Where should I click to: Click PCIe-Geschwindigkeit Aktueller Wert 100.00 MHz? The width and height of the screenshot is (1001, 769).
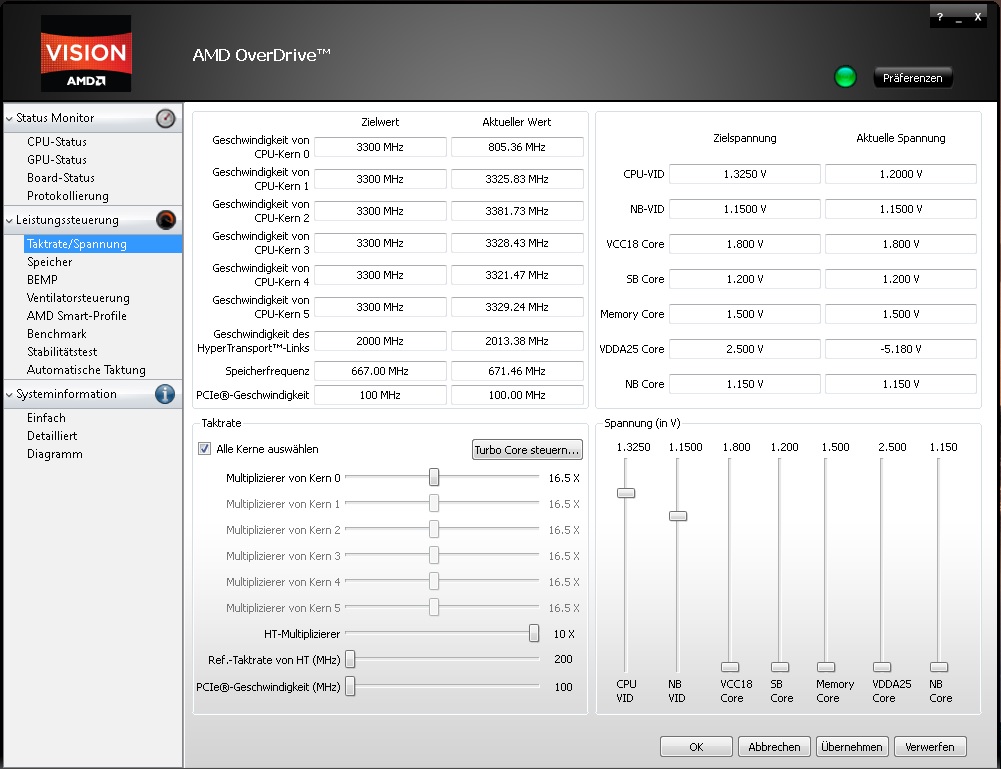(x=516, y=395)
